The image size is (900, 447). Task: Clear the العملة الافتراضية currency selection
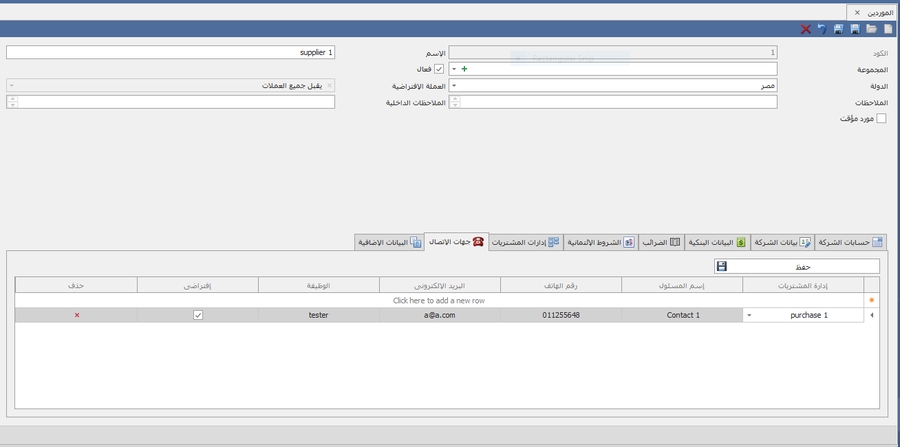pos(329,86)
